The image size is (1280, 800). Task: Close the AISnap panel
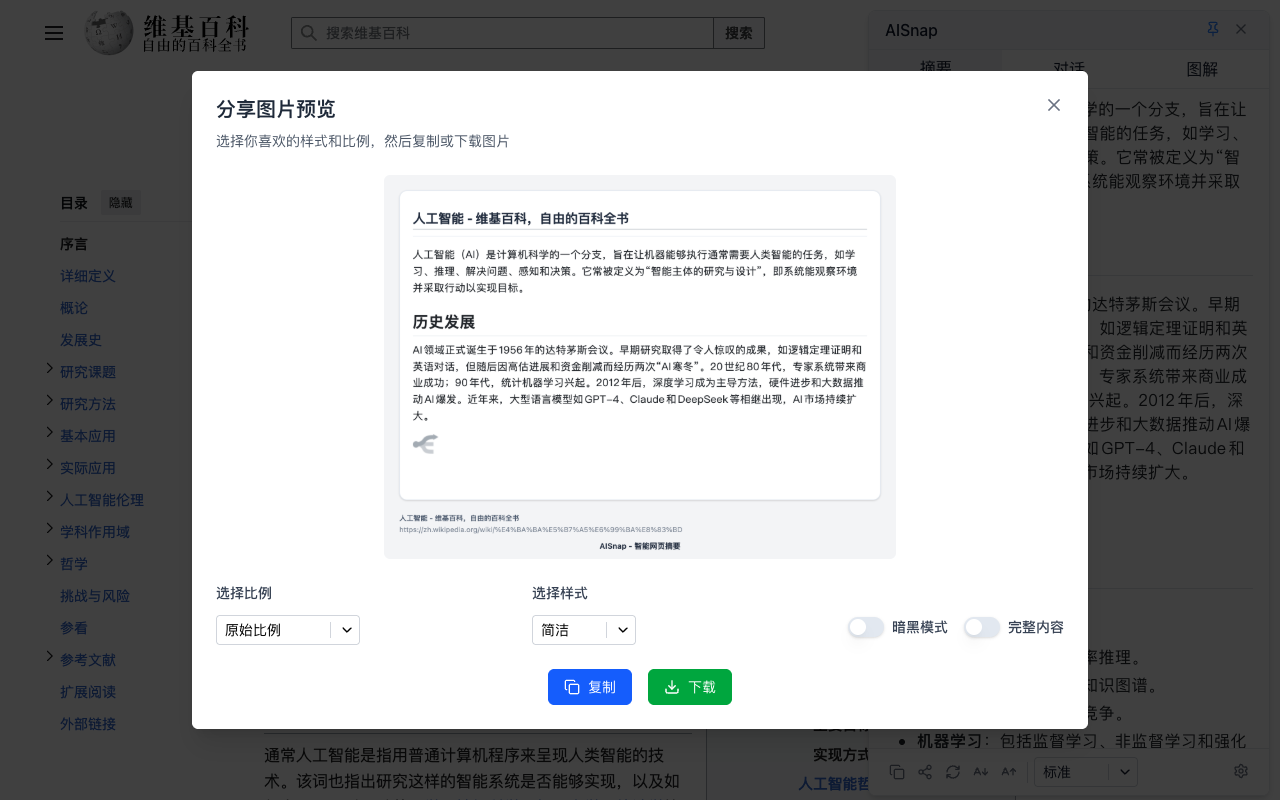(x=1241, y=30)
